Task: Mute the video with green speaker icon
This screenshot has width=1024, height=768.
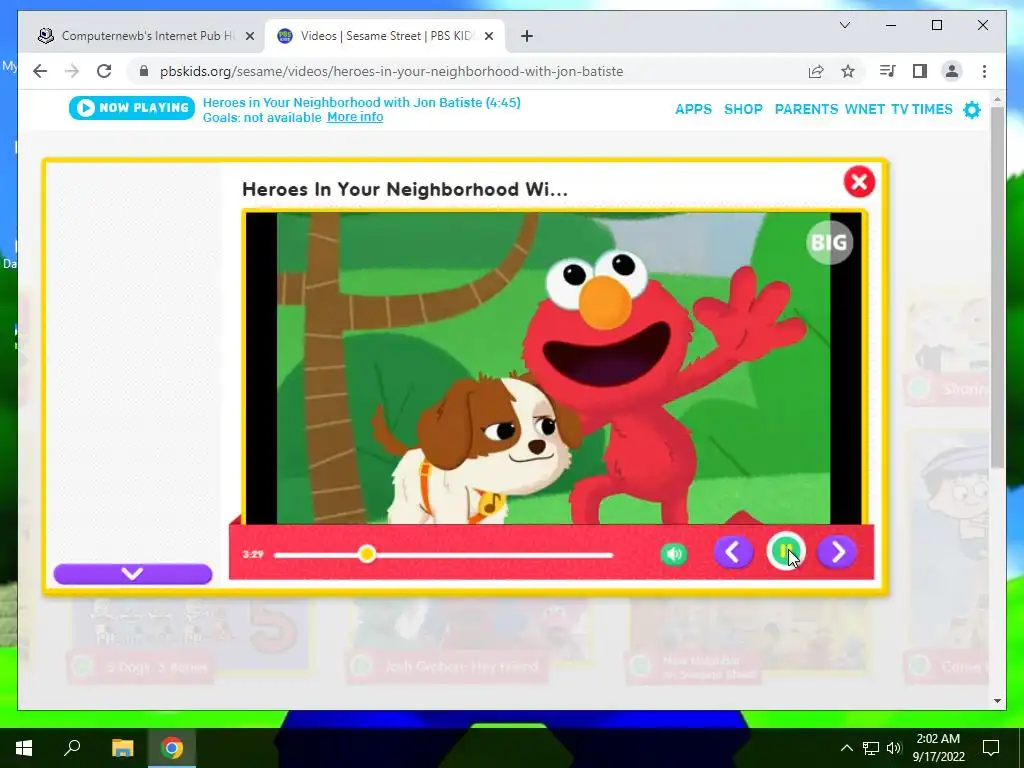Action: pyautogui.click(x=673, y=554)
